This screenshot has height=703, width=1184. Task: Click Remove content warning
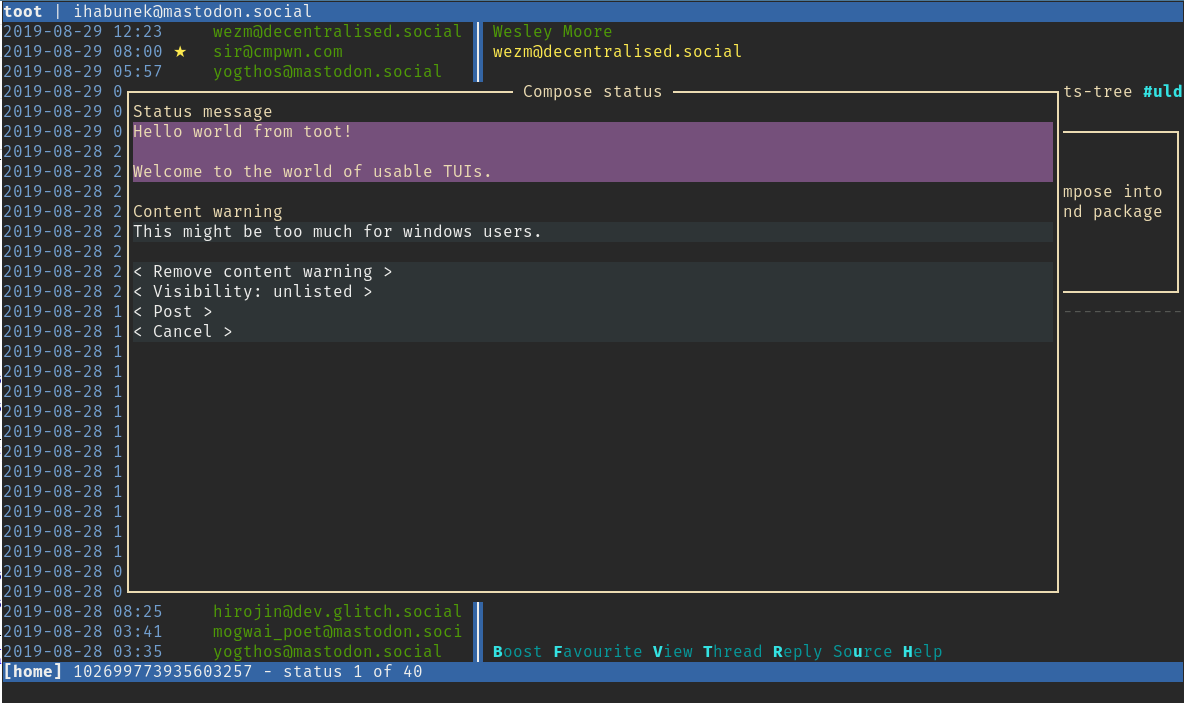pyautogui.click(x=262, y=272)
